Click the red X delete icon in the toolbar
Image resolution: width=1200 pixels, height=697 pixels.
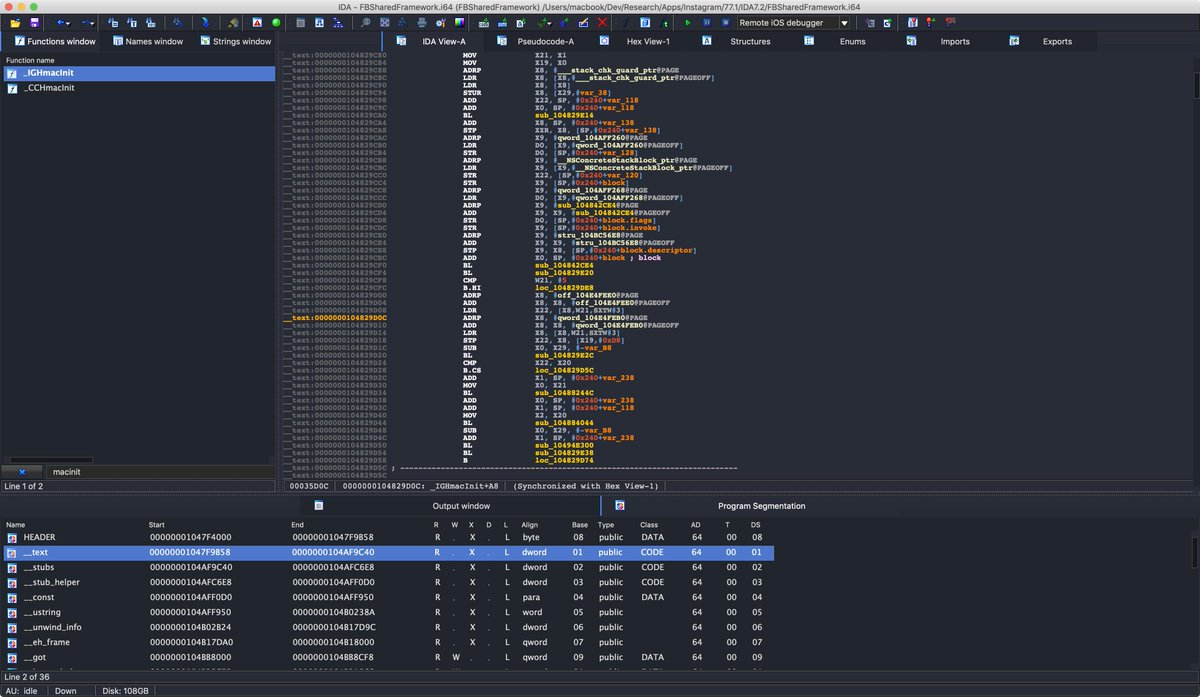[x=602, y=22]
